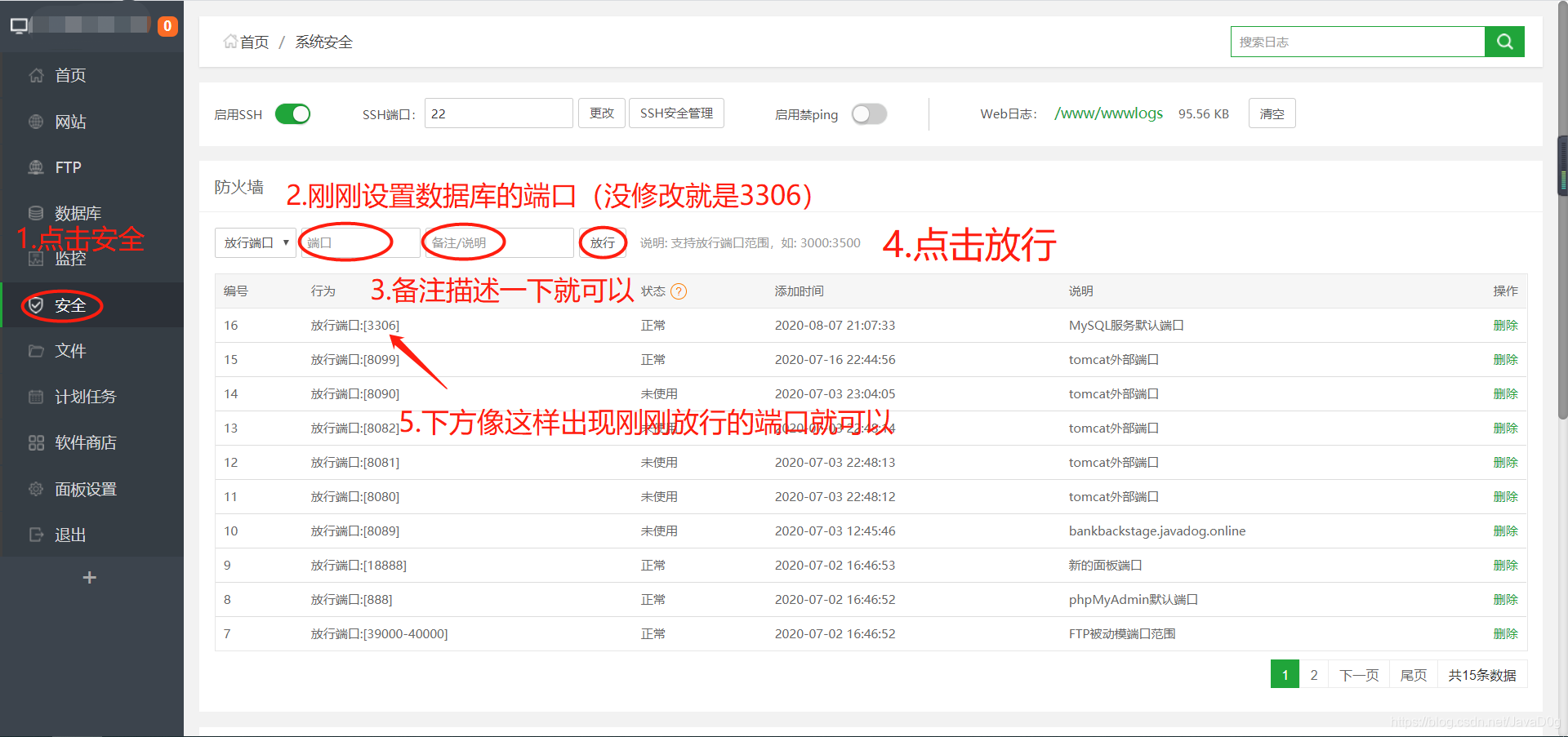Click the 2020-08-07 21:07:33 timestamp
Viewport: 1568px width, 737px height.
(835, 326)
